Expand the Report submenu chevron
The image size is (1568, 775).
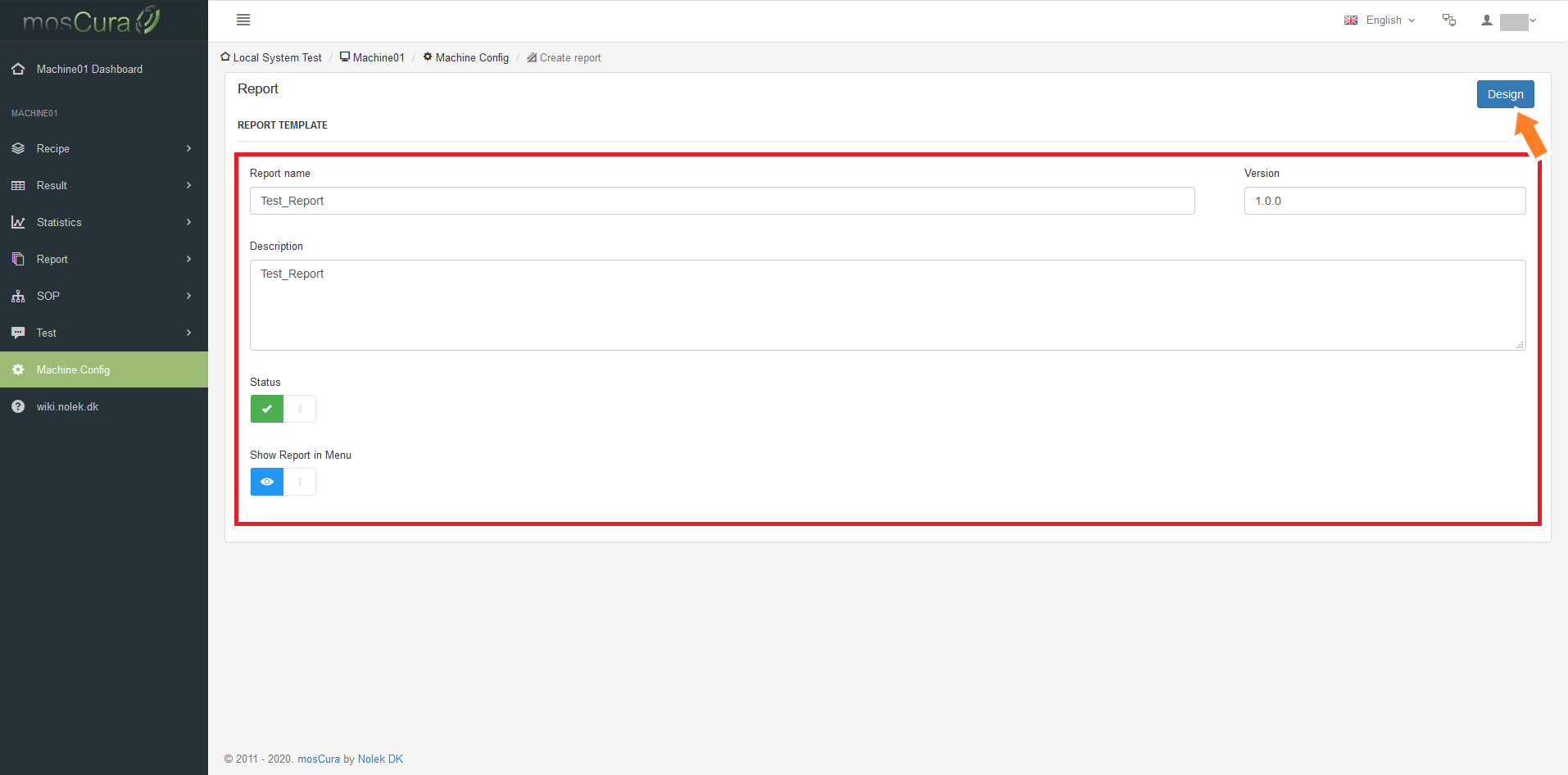tap(188, 259)
